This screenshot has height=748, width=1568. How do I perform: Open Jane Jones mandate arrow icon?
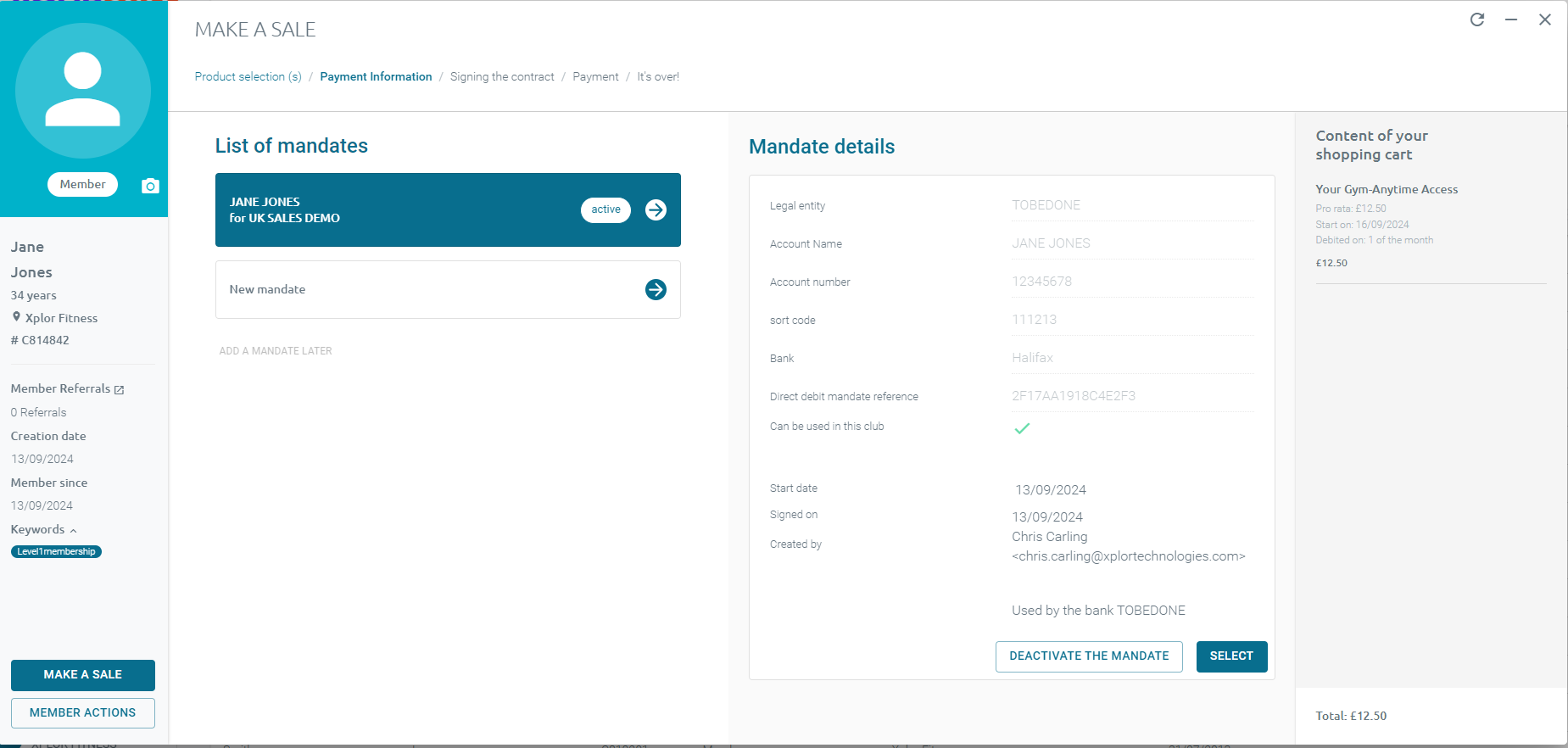pyautogui.click(x=656, y=209)
